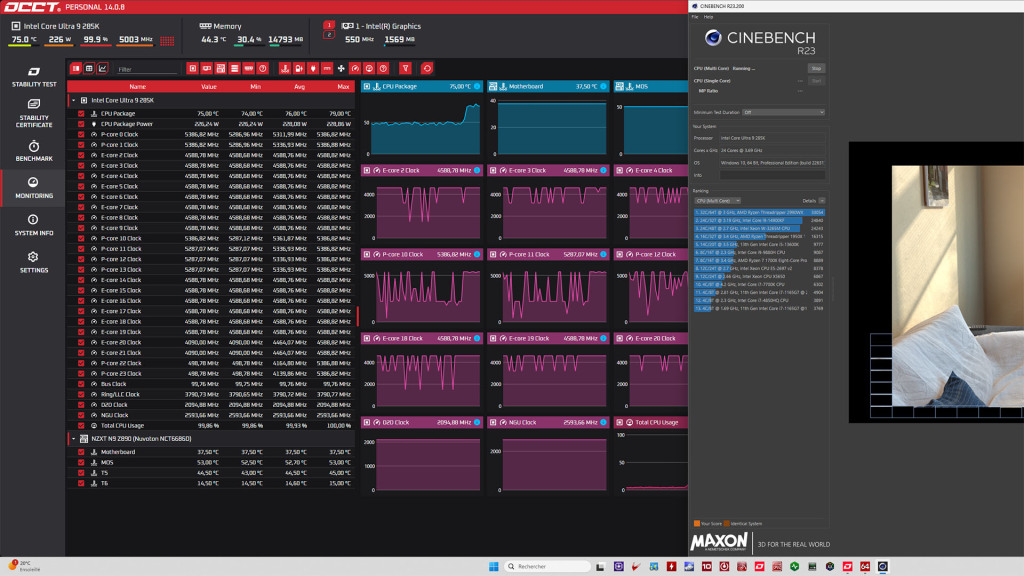Viewport: 1024px width, 576px height.
Task: Go to the Benchmark section
Action: [x=34, y=151]
